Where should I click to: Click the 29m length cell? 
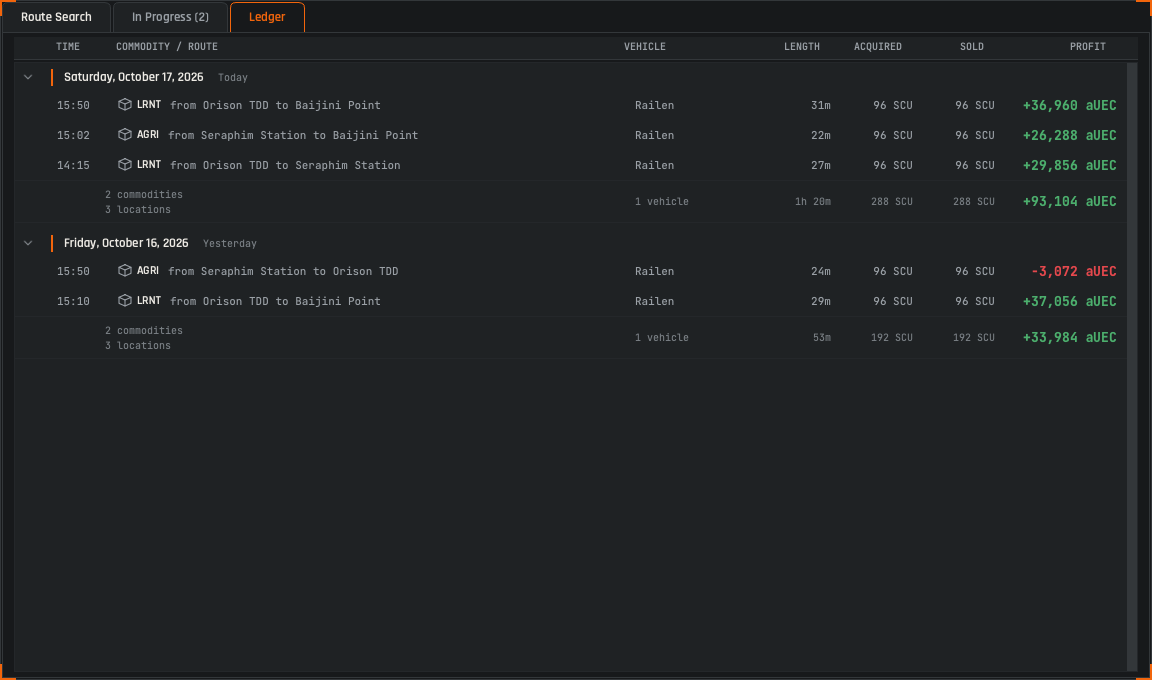[x=821, y=301]
